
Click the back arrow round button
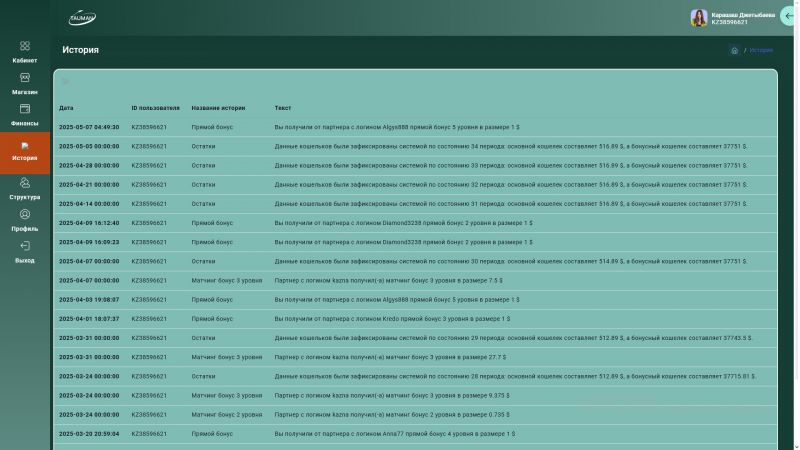pos(790,17)
